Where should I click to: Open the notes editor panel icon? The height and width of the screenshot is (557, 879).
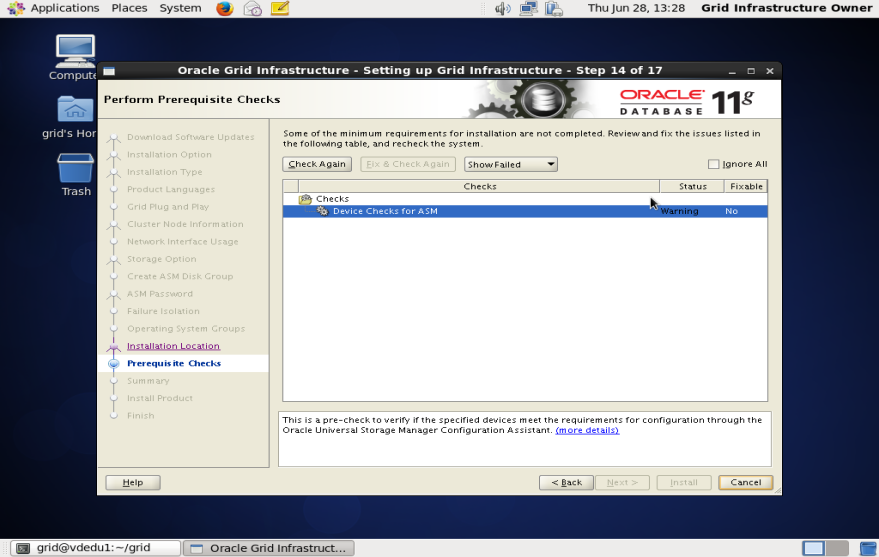[x=280, y=8]
